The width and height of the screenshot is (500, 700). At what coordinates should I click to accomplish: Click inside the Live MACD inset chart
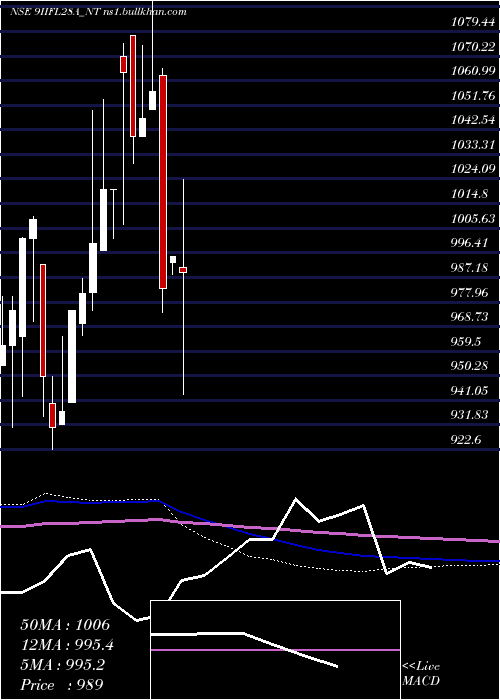[275, 650]
